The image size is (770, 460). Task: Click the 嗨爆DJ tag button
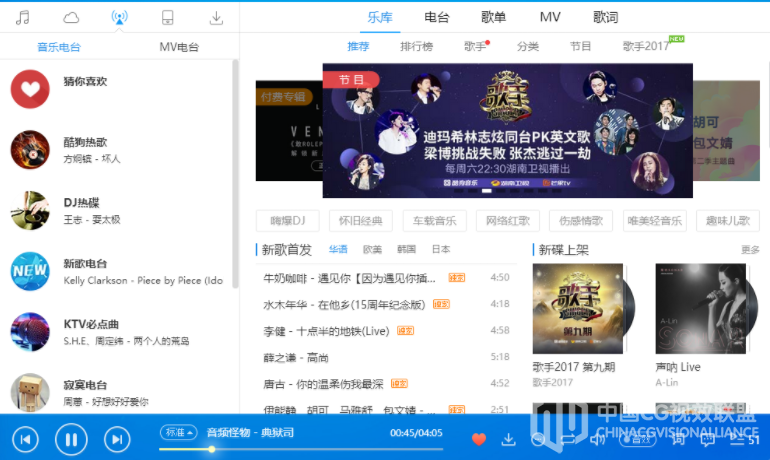click(x=288, y=221)
